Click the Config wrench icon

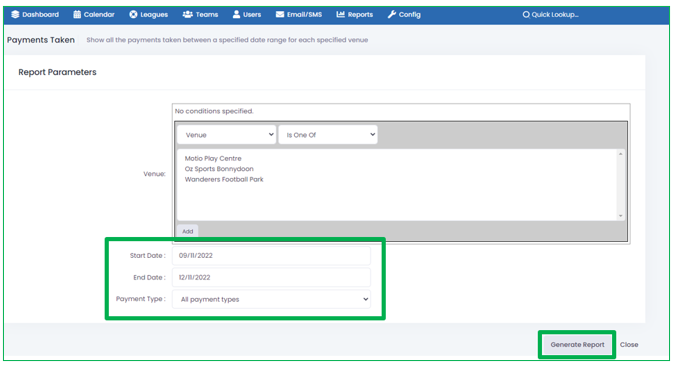[x=392, y=14]
